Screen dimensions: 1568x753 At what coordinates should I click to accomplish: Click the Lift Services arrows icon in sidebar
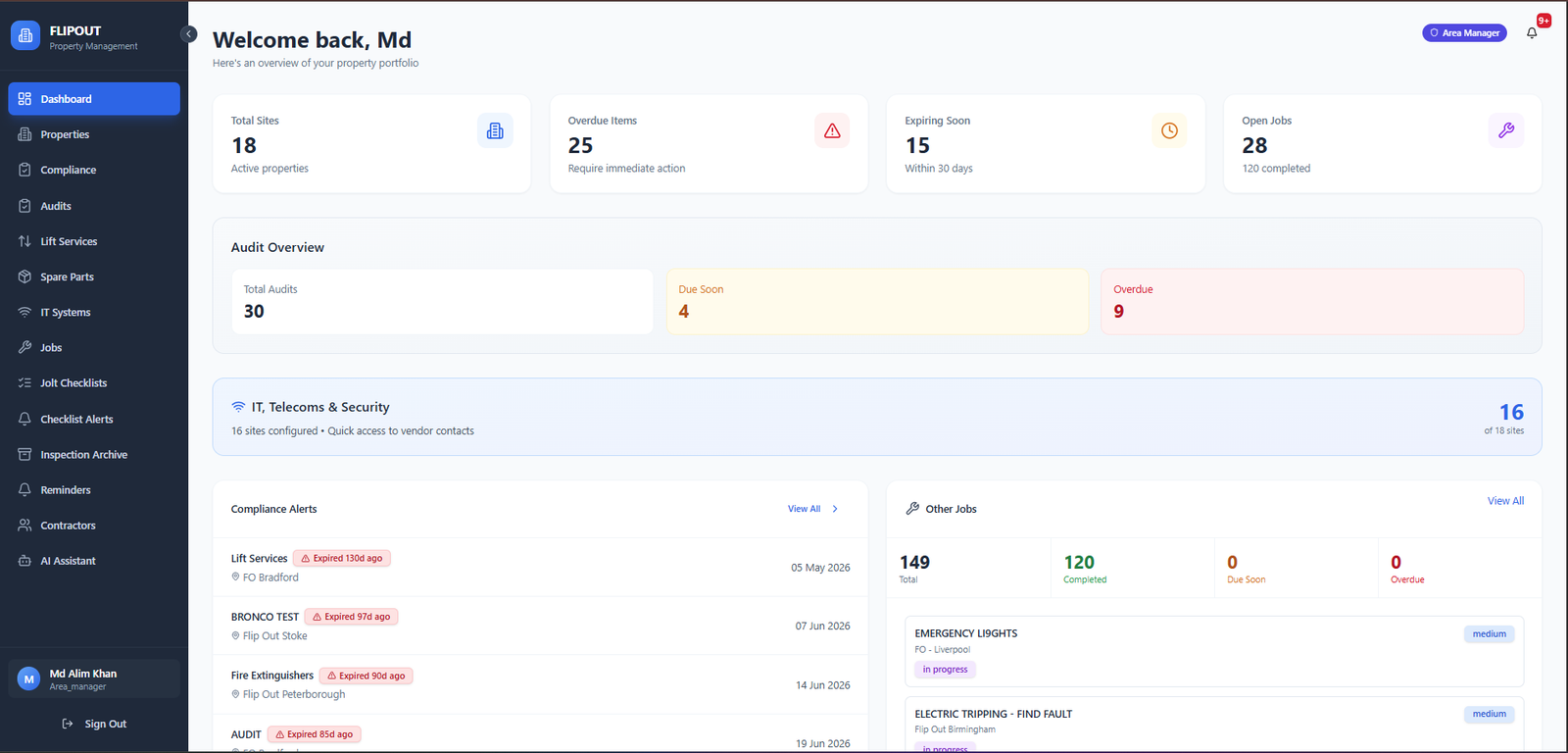coord(24,241)
